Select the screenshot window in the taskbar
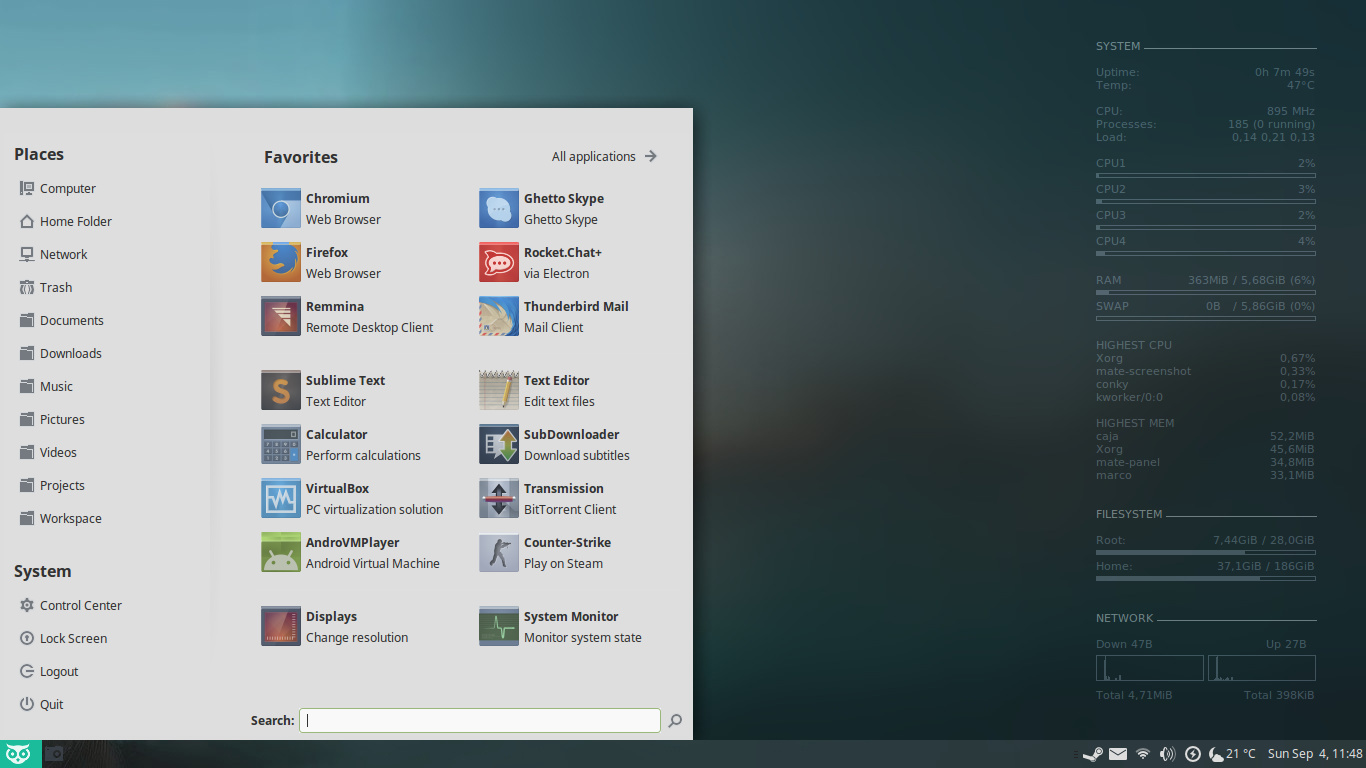Image resolution: width=1366 pixels, height=768 pixels. pos(54,754)
